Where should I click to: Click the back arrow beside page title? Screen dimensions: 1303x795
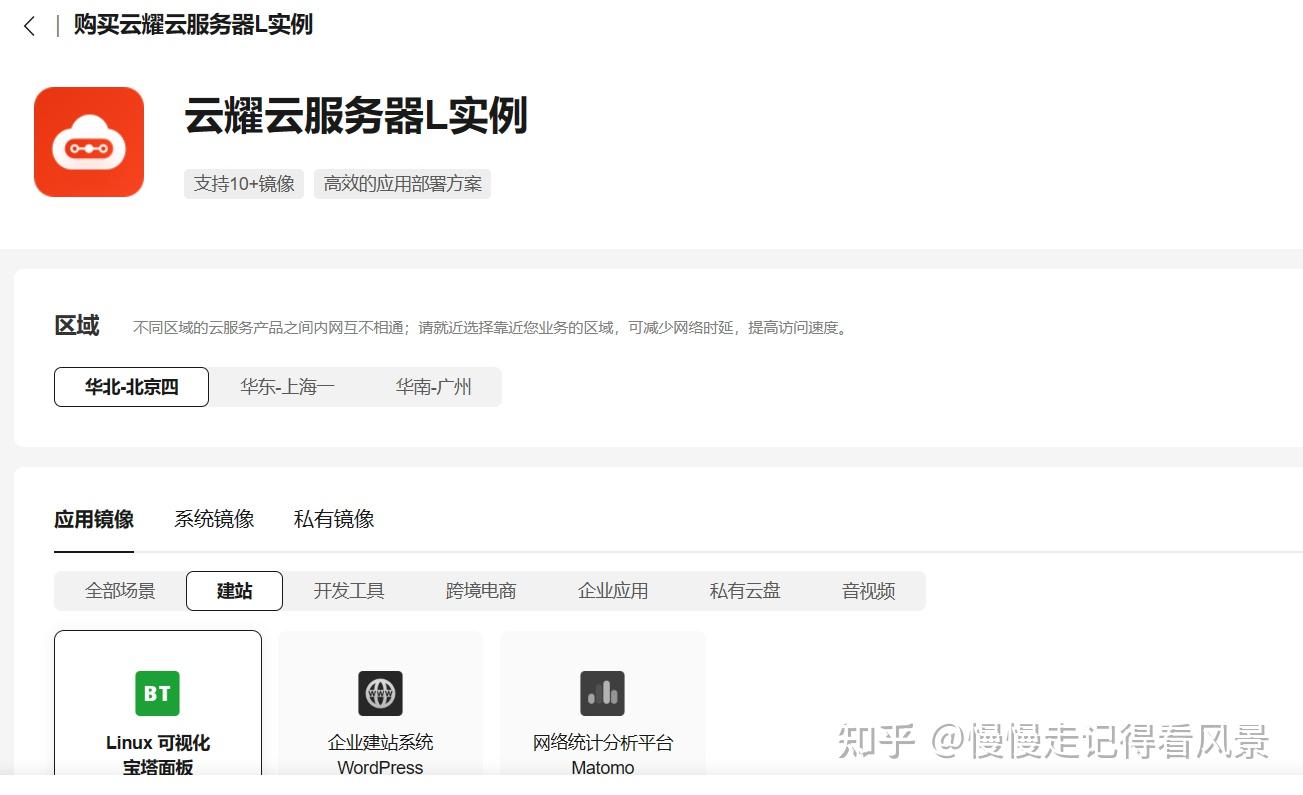28,25
